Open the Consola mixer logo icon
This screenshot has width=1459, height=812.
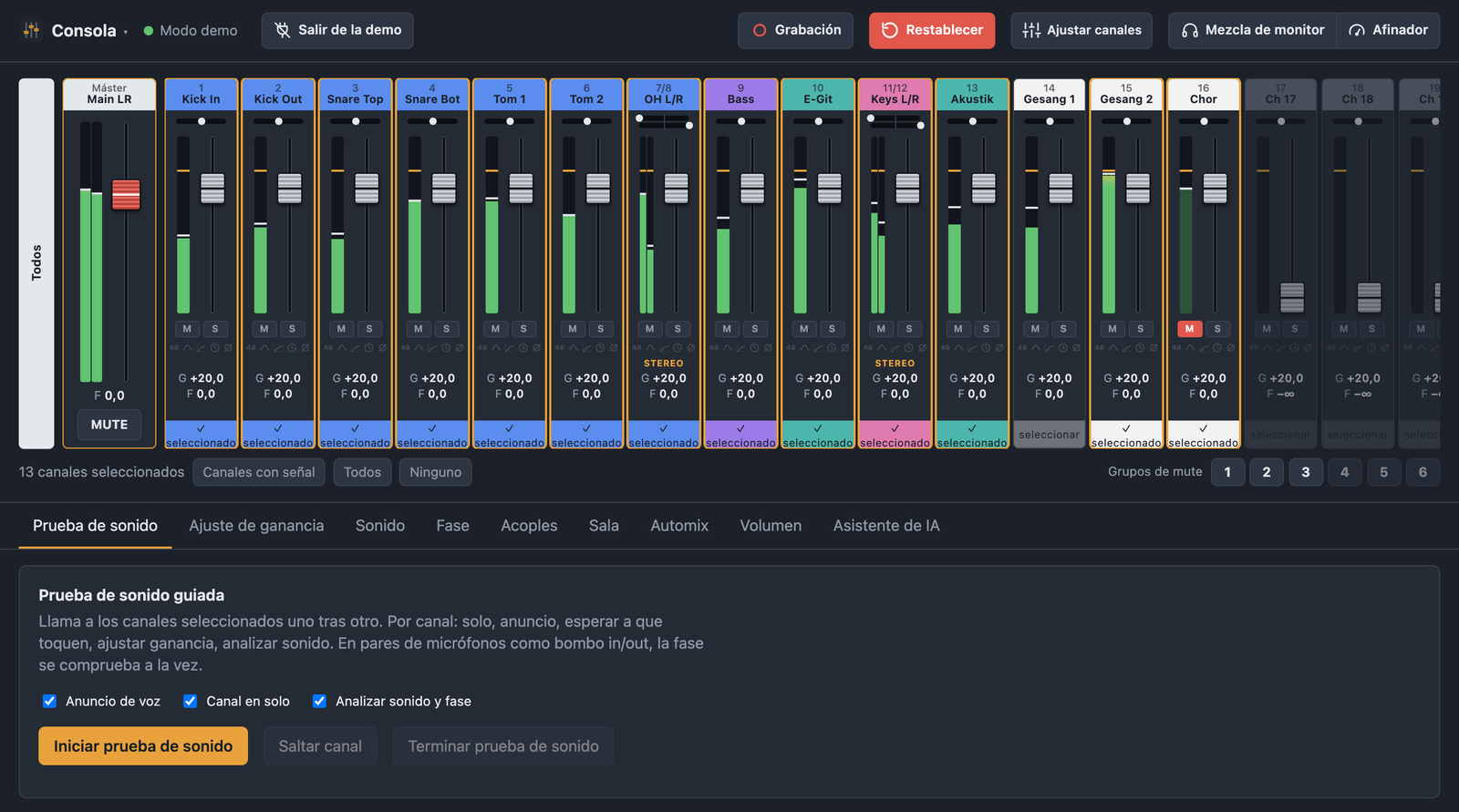(31, 30)
